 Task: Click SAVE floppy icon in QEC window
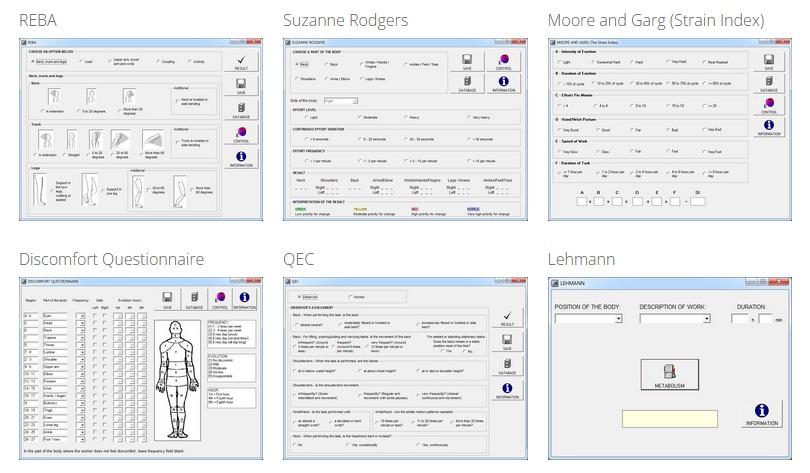pyautogui.click(x=507, y=342)
